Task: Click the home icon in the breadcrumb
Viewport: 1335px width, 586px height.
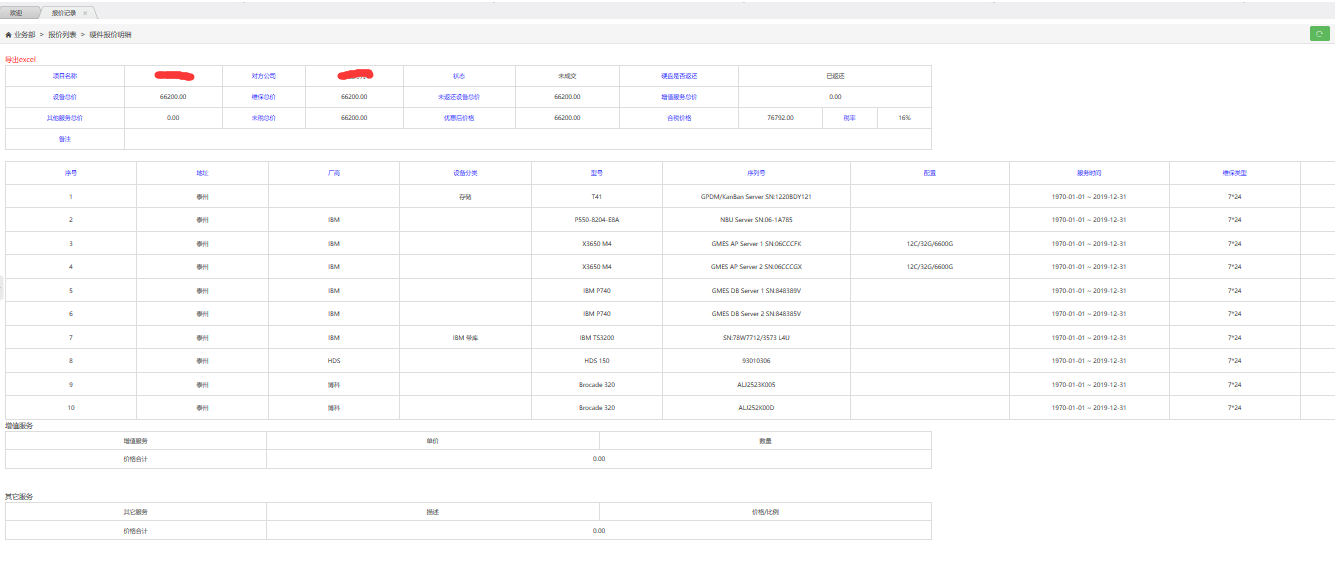Action: pos(9,35)
